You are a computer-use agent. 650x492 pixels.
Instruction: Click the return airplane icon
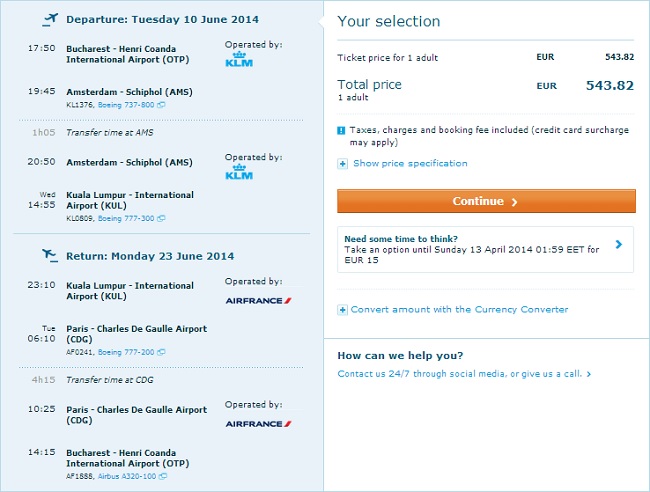click(48, 255)
